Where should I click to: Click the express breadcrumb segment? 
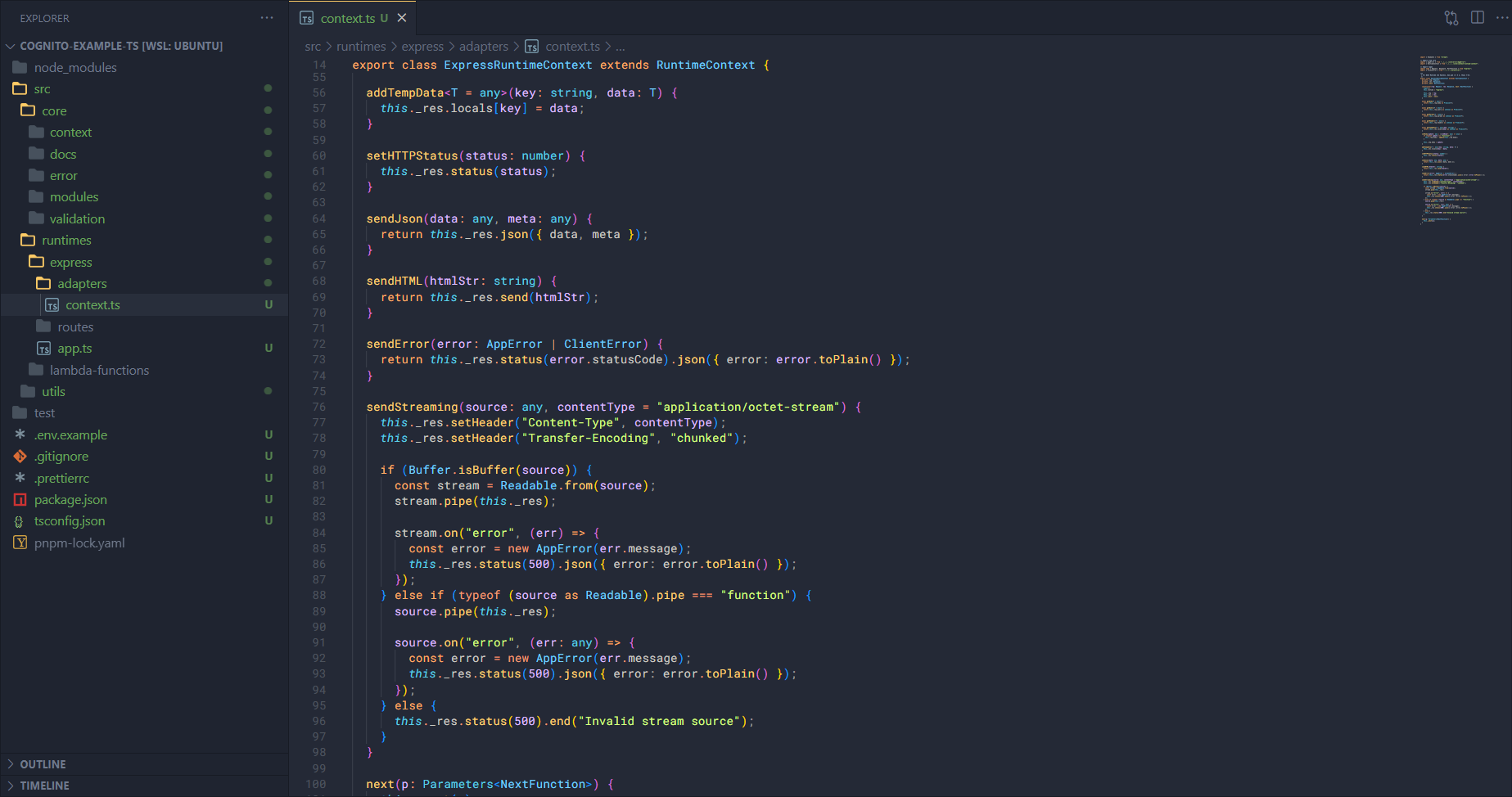point(422,47)
